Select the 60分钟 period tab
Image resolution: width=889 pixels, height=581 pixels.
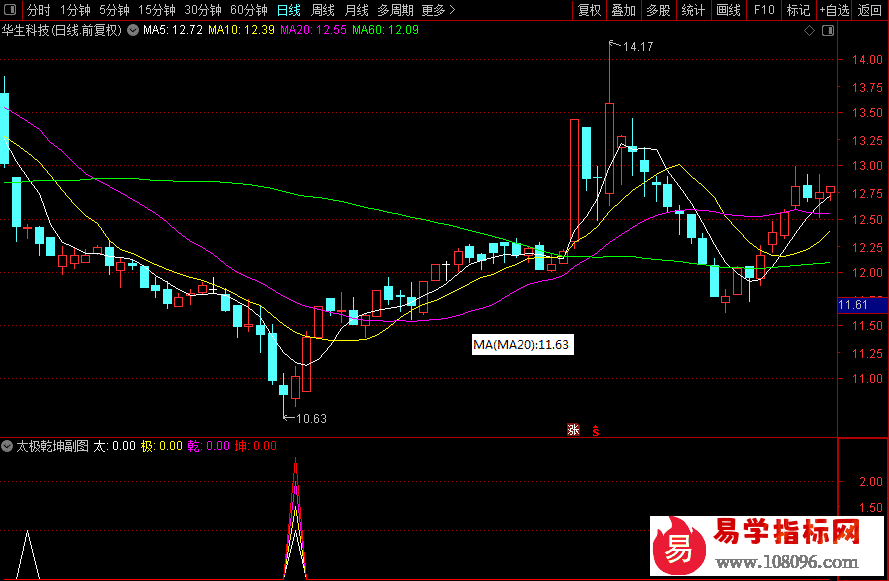(249, 10)
